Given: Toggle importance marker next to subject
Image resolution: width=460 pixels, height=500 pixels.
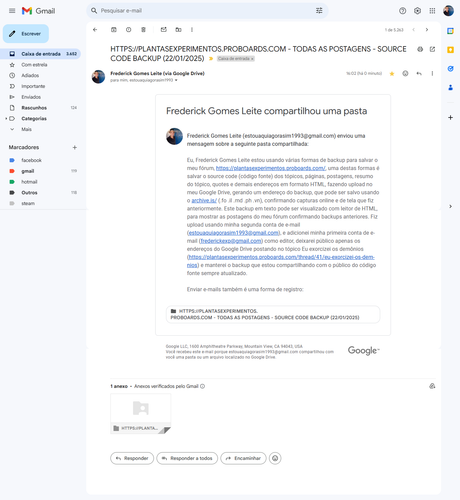Looking at the screenshot, I should click(x=211, y=59).
